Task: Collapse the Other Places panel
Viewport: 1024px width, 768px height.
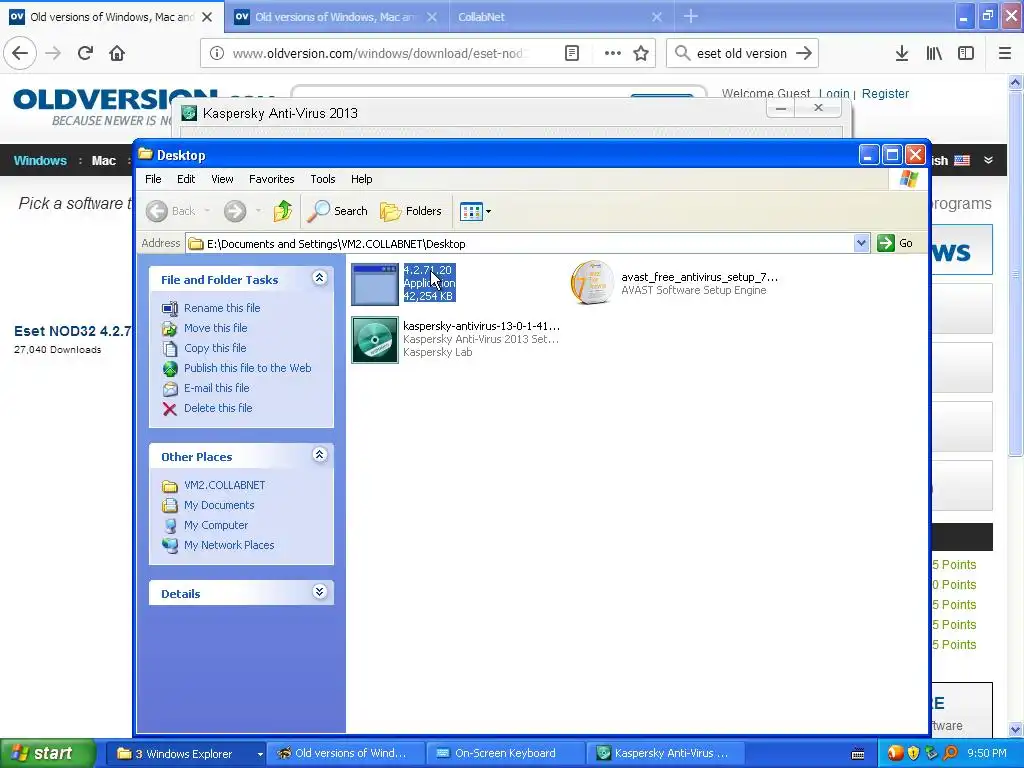Action: (319, 455)
